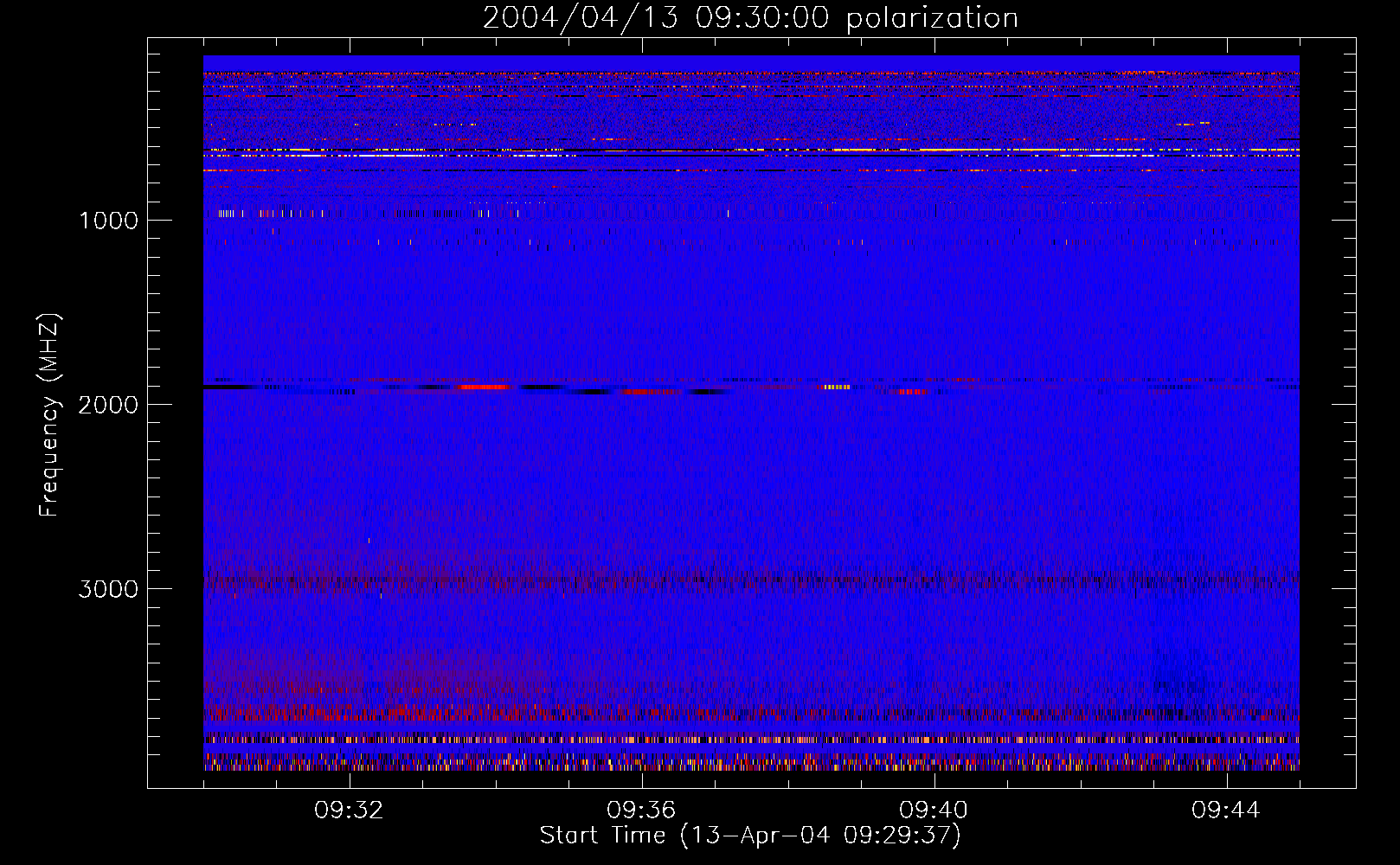Click the 09:44 time tick label
This screenshot has height=865, width=1400.
[1226, 811]
